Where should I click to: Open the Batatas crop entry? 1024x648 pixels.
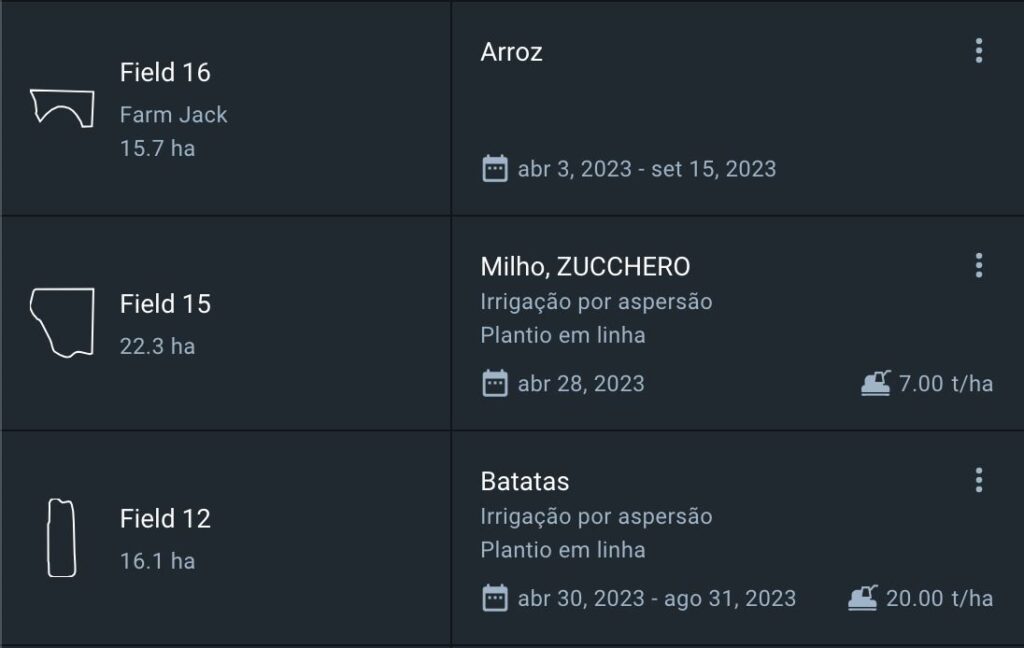pyautogui.click(x=525, y=481)
